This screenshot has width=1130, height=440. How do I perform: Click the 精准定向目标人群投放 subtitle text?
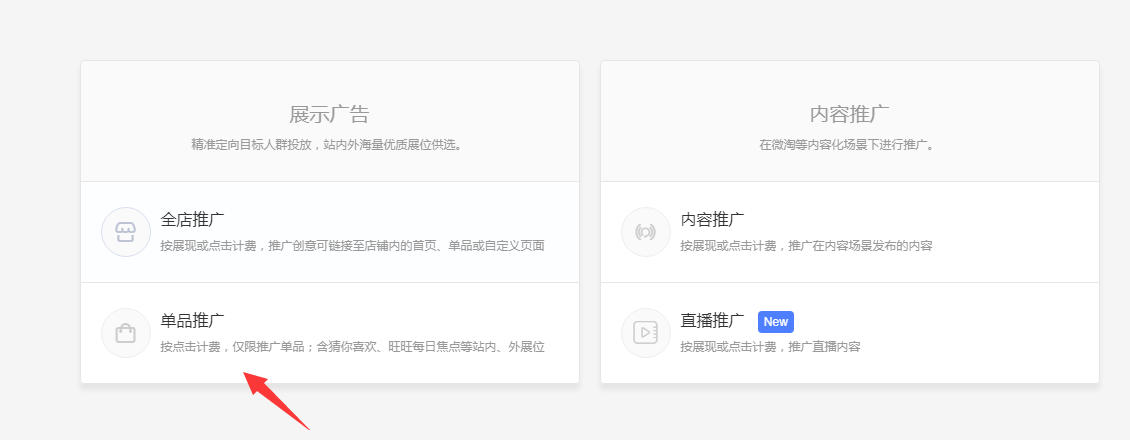click(x=330, y=144)
